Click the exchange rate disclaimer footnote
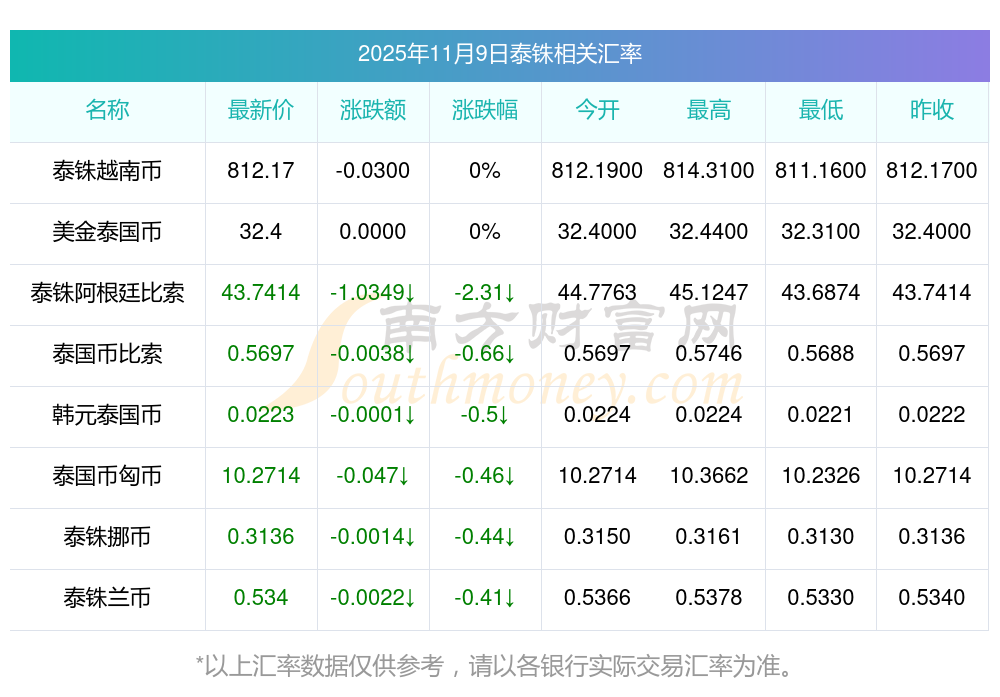Screen dimensions: 1000x697 pyautogui.click(x=499, y=665)
